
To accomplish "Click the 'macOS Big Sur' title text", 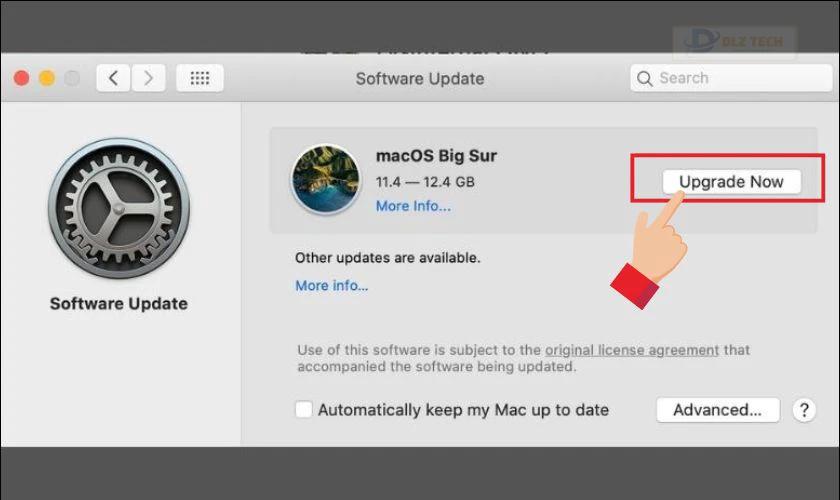I will [x=436, y=156].
